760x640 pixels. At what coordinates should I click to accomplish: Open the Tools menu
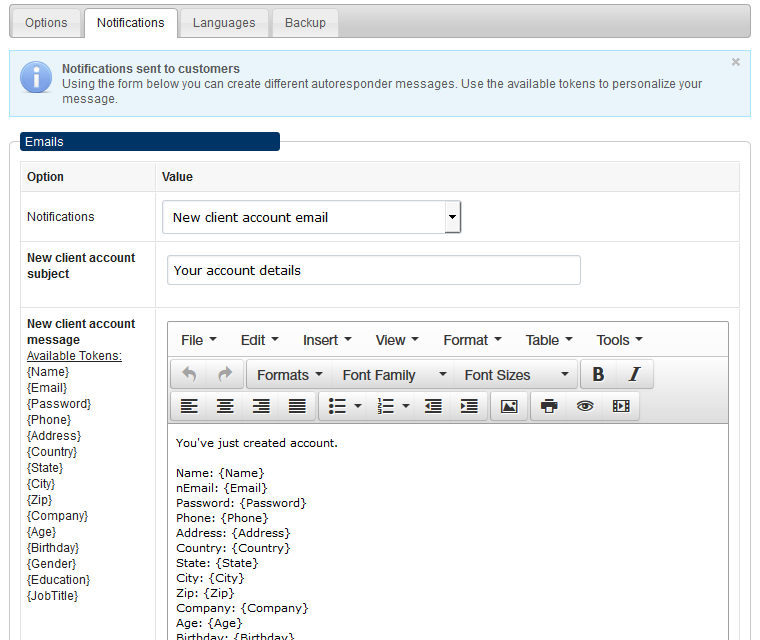[619, 340]
